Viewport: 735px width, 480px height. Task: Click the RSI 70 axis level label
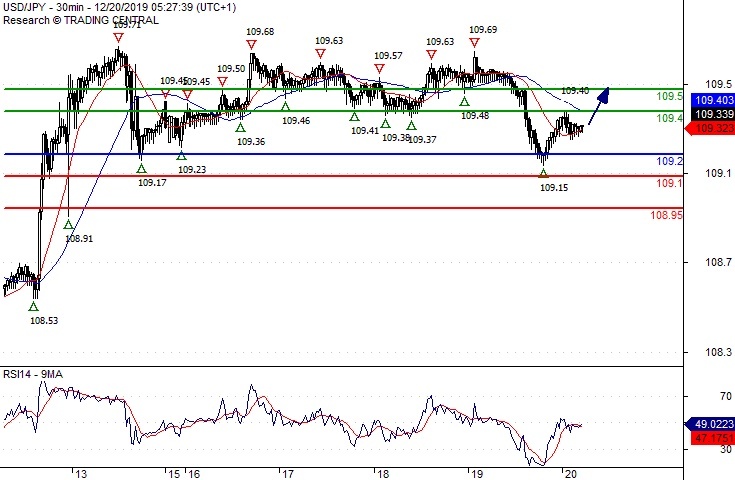(726, 397)
